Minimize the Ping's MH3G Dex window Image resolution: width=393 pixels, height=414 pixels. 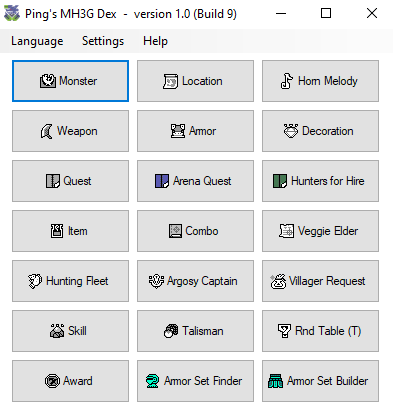281,14
